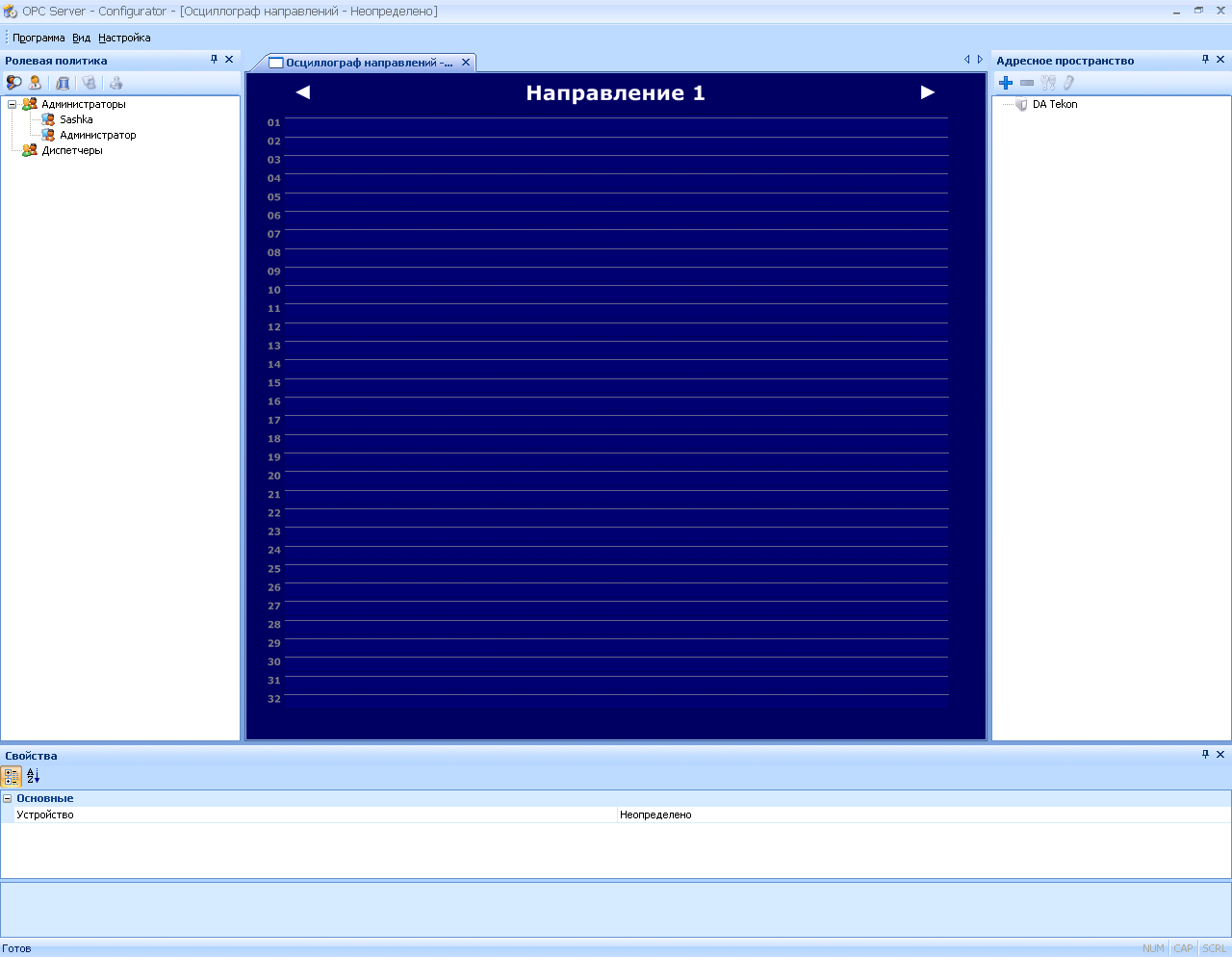Sort properties alphabetically with A-Z icon

tap(34, 776)
